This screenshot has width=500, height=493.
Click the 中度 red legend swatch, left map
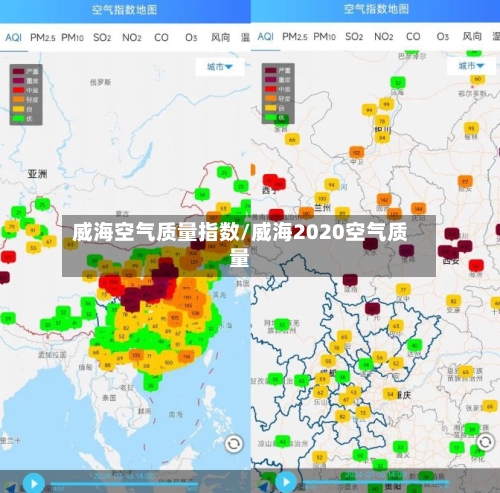[x=18, y=90]
